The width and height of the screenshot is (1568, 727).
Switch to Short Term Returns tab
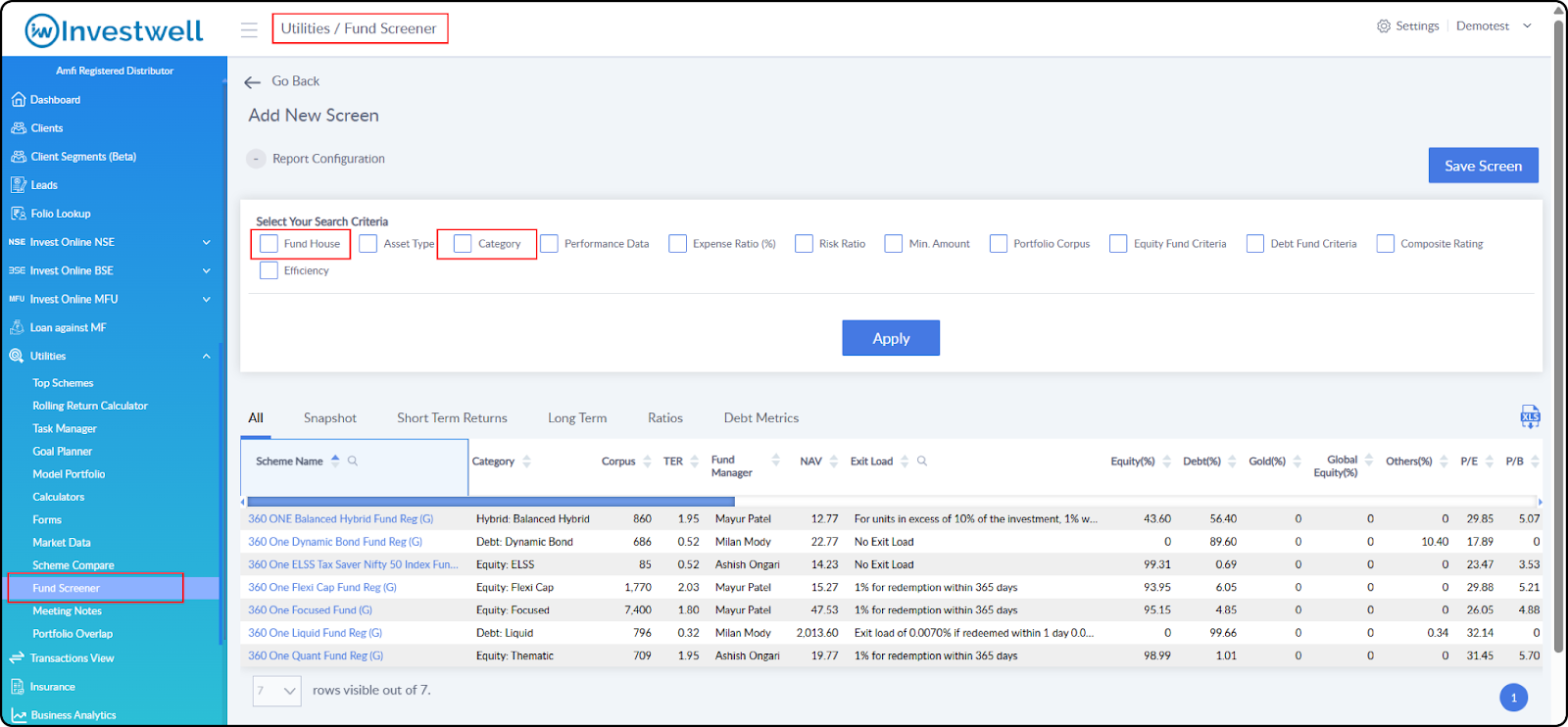pyautogui.click(x=452, y=418)
